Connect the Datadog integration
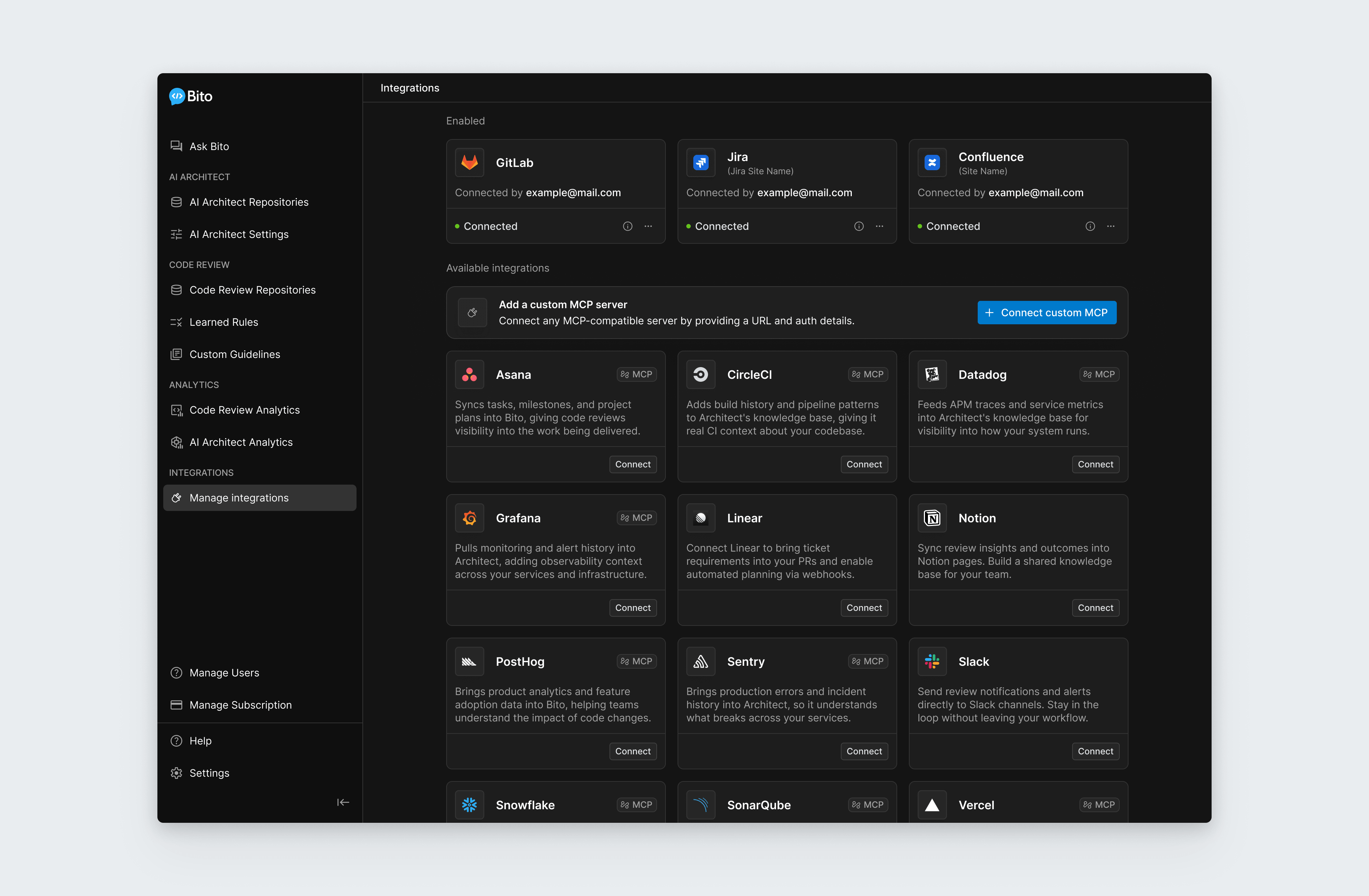 1095,465
